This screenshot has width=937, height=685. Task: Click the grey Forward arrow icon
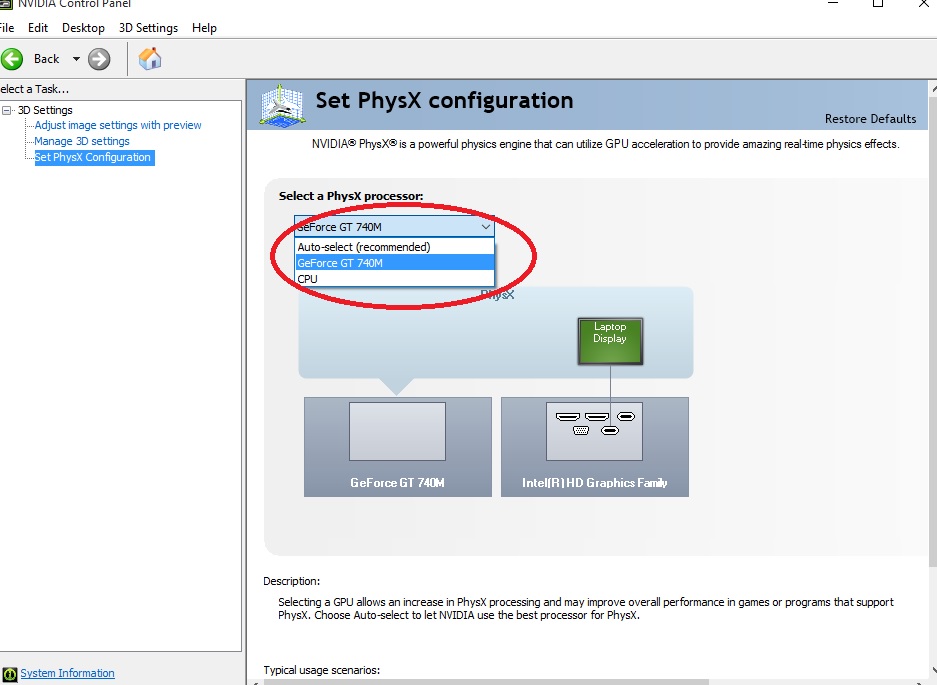coord(99,59)
